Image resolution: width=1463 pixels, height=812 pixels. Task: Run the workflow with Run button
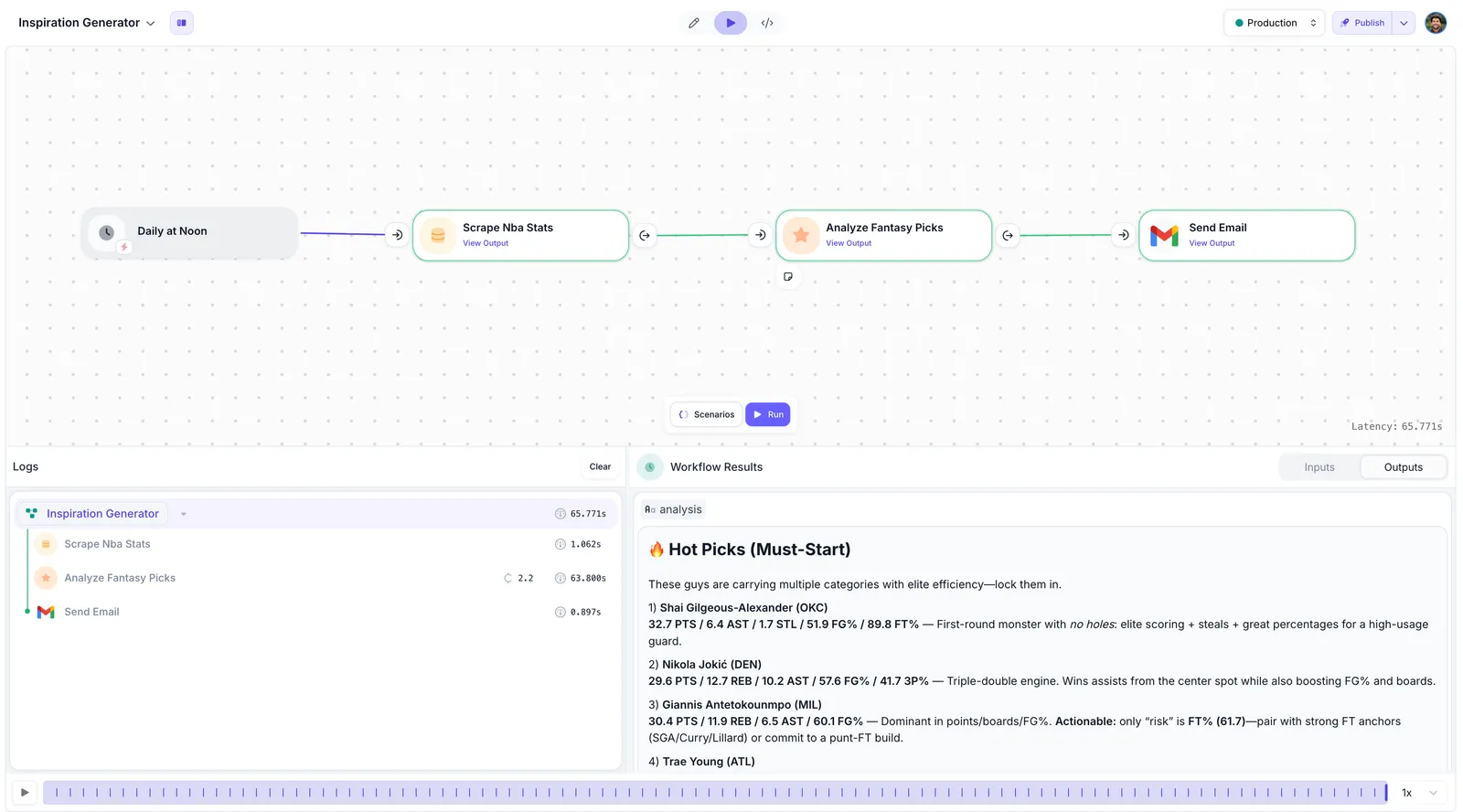[768, 414]
